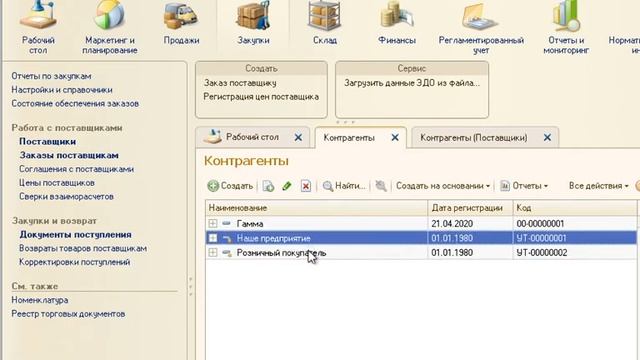Open Заказы поставщикам link
Image resolution: width=640 pixels, height=360 pixels.
tap(69, 156)
